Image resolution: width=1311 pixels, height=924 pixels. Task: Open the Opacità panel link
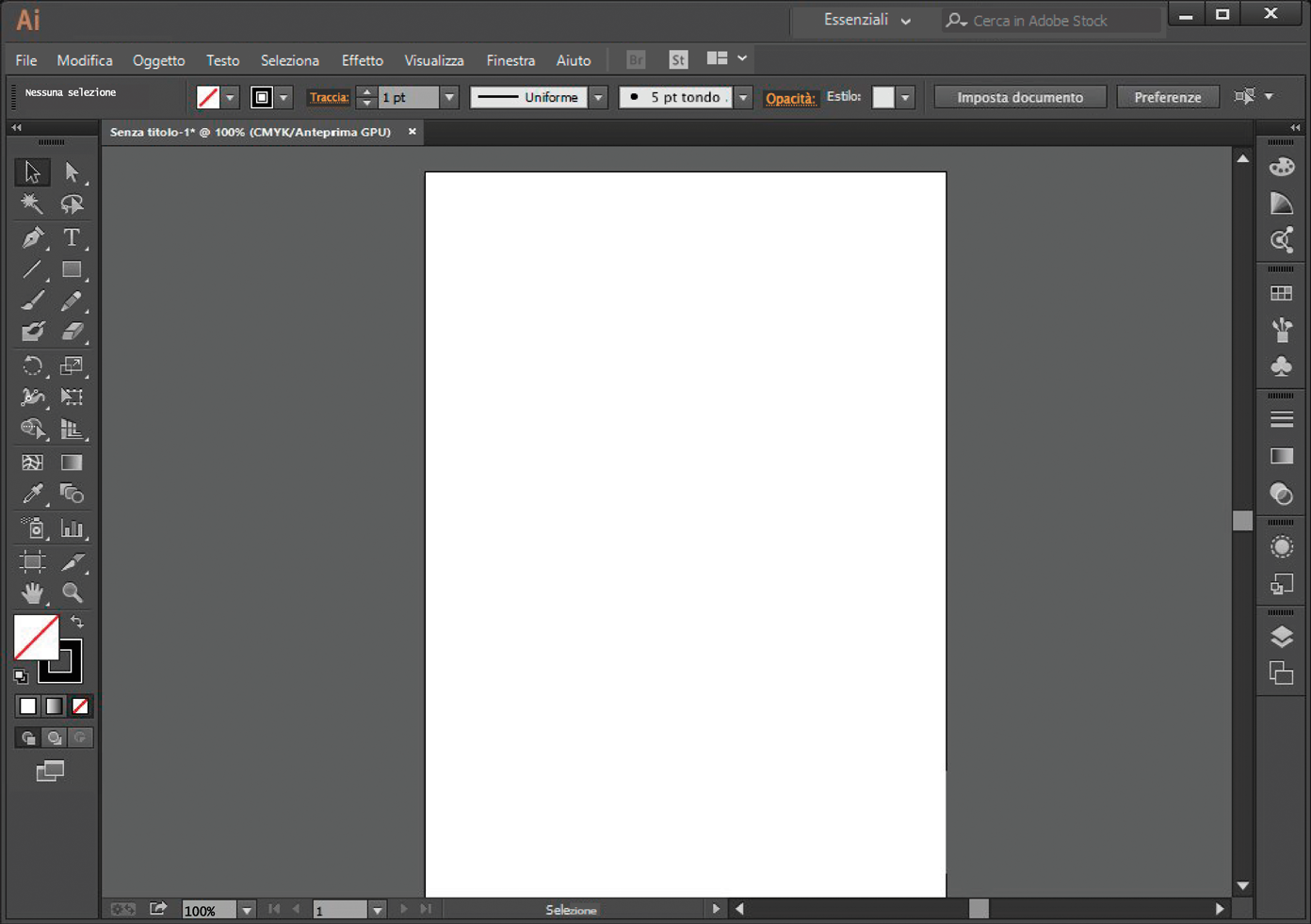(x=790, y=98)
